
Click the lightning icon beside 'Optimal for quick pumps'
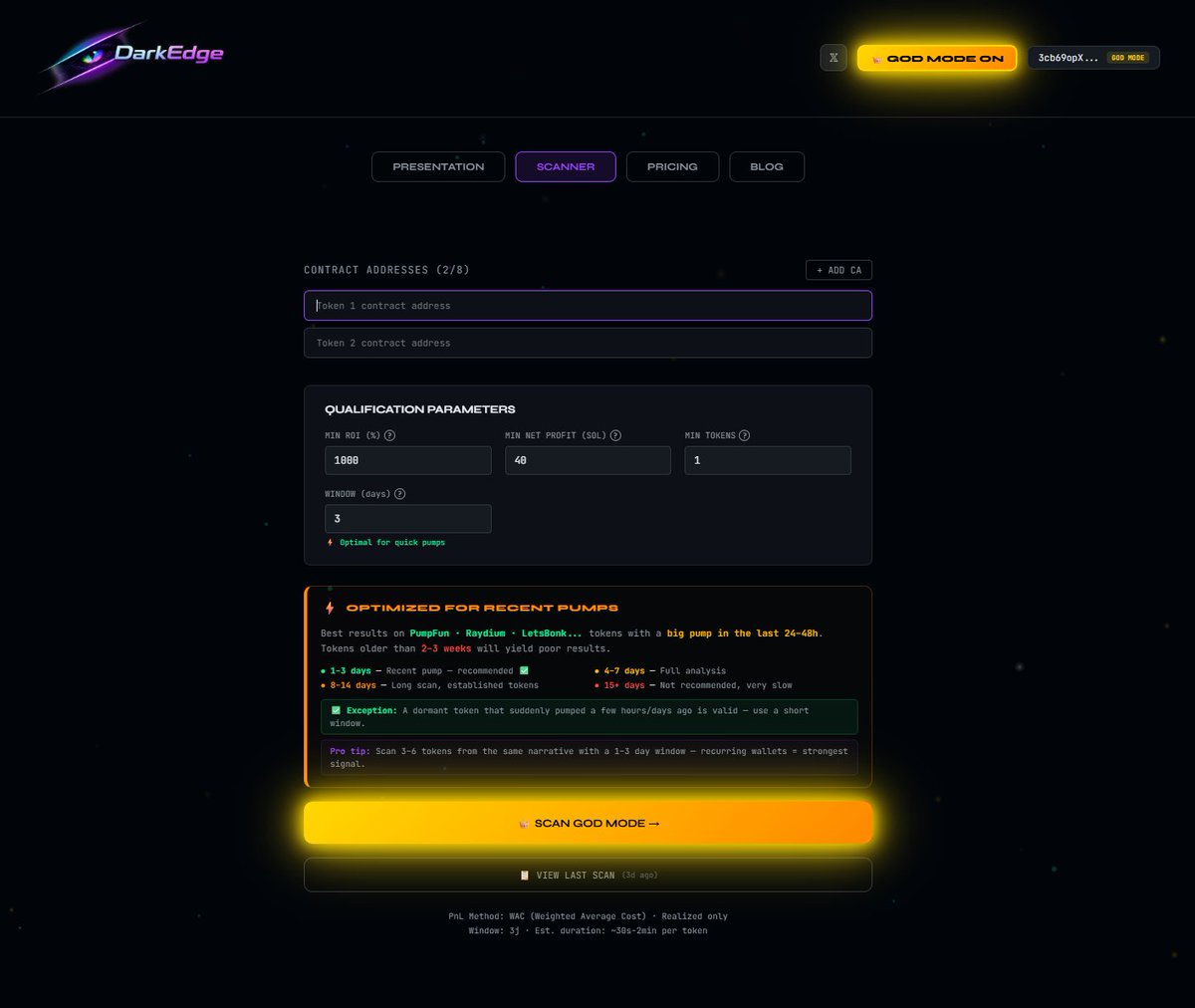331,543
